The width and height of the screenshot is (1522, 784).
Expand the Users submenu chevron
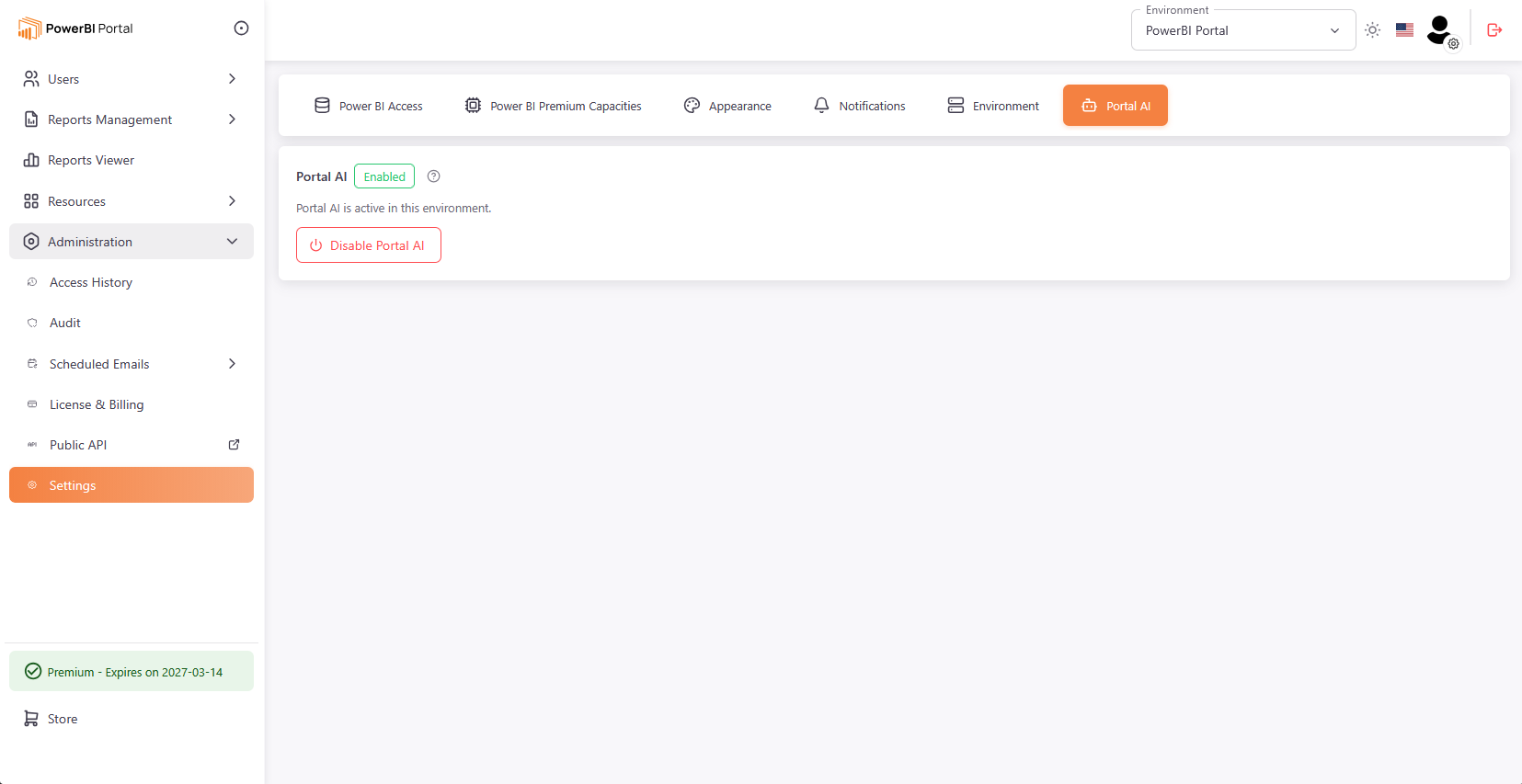(x=232, y=79)
